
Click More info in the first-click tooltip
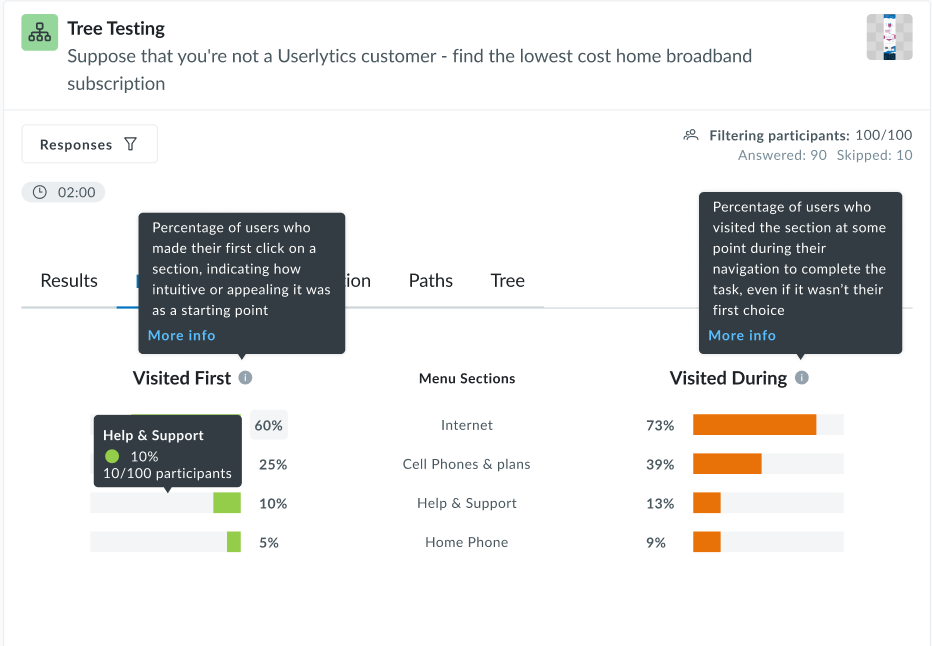[181, 335]
